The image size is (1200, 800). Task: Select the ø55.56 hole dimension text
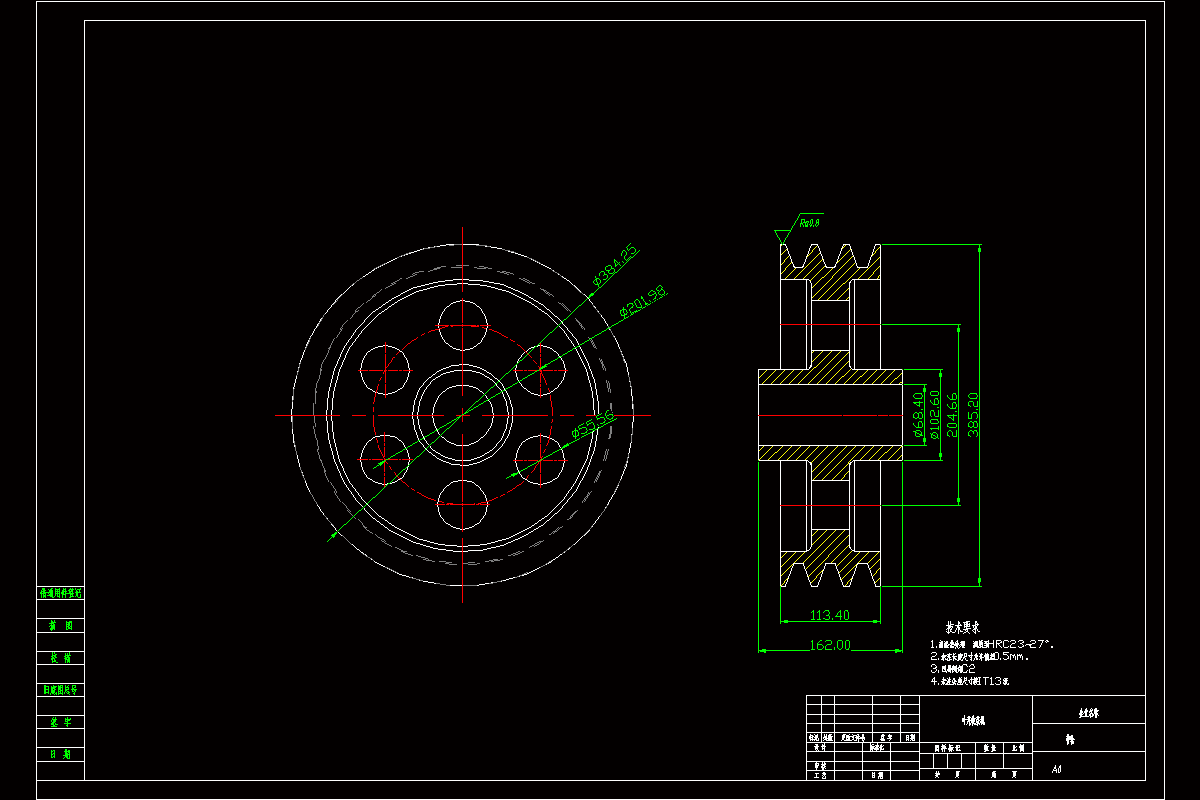(593, 424)
